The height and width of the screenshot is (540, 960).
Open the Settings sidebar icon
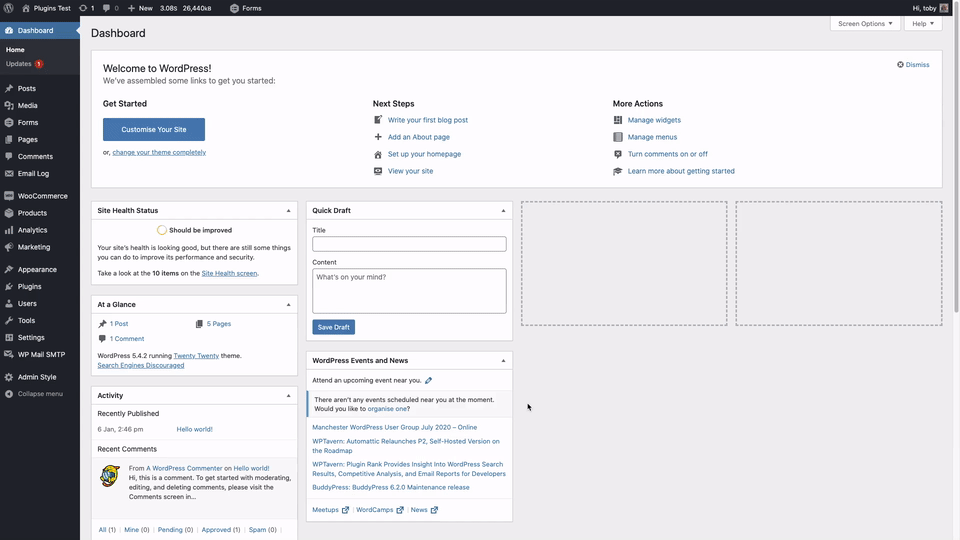9,337
